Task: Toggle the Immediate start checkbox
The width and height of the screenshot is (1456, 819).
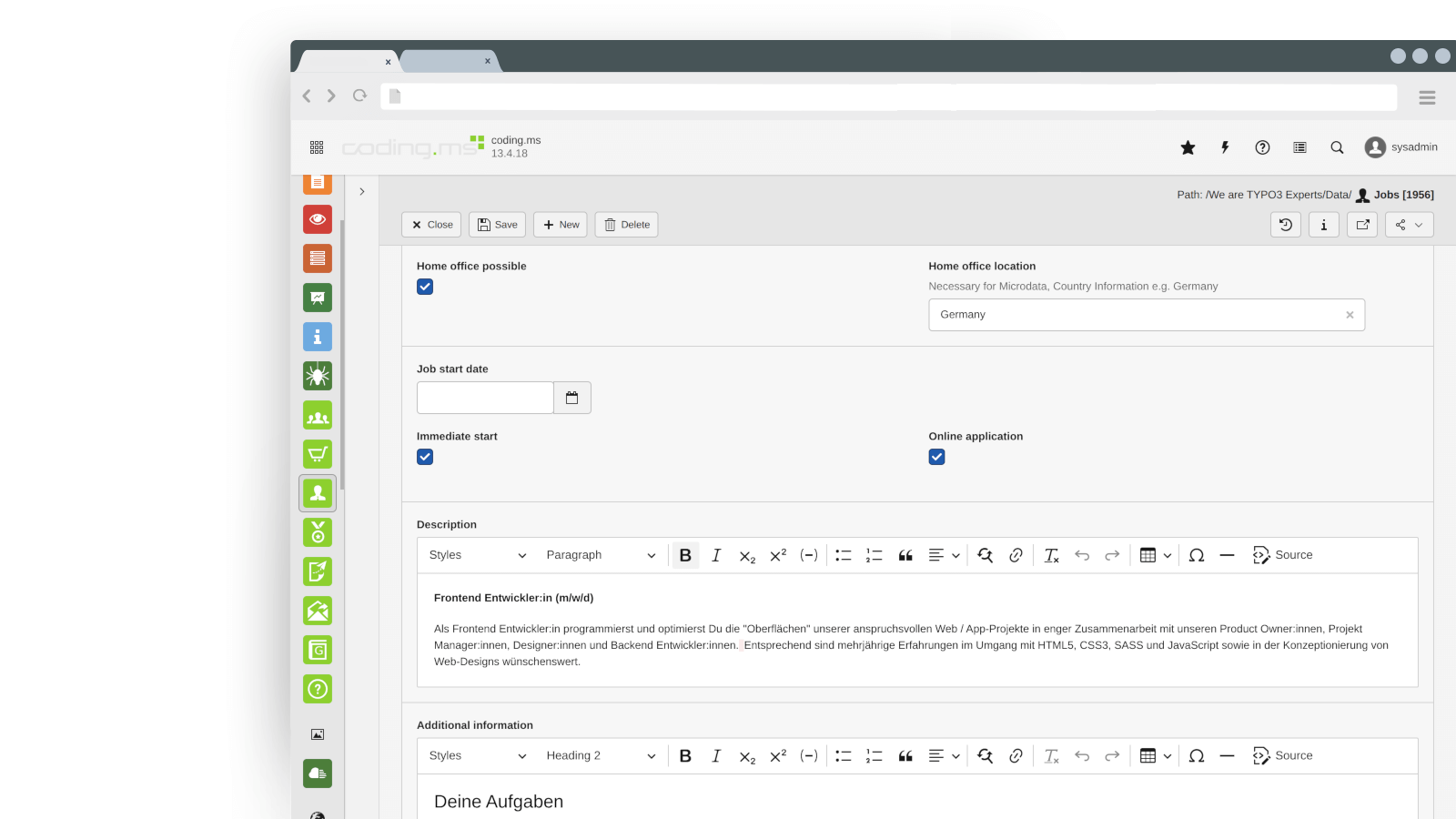Action: coord(425,457)
